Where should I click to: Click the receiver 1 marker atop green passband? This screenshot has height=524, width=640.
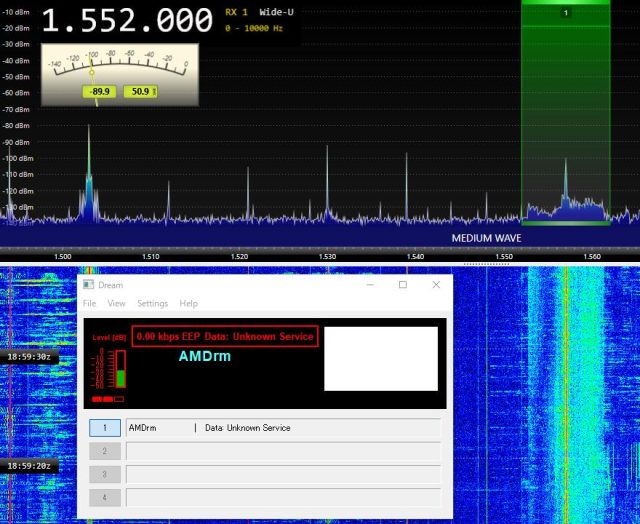pyautogui.click(x=566, y=13)
